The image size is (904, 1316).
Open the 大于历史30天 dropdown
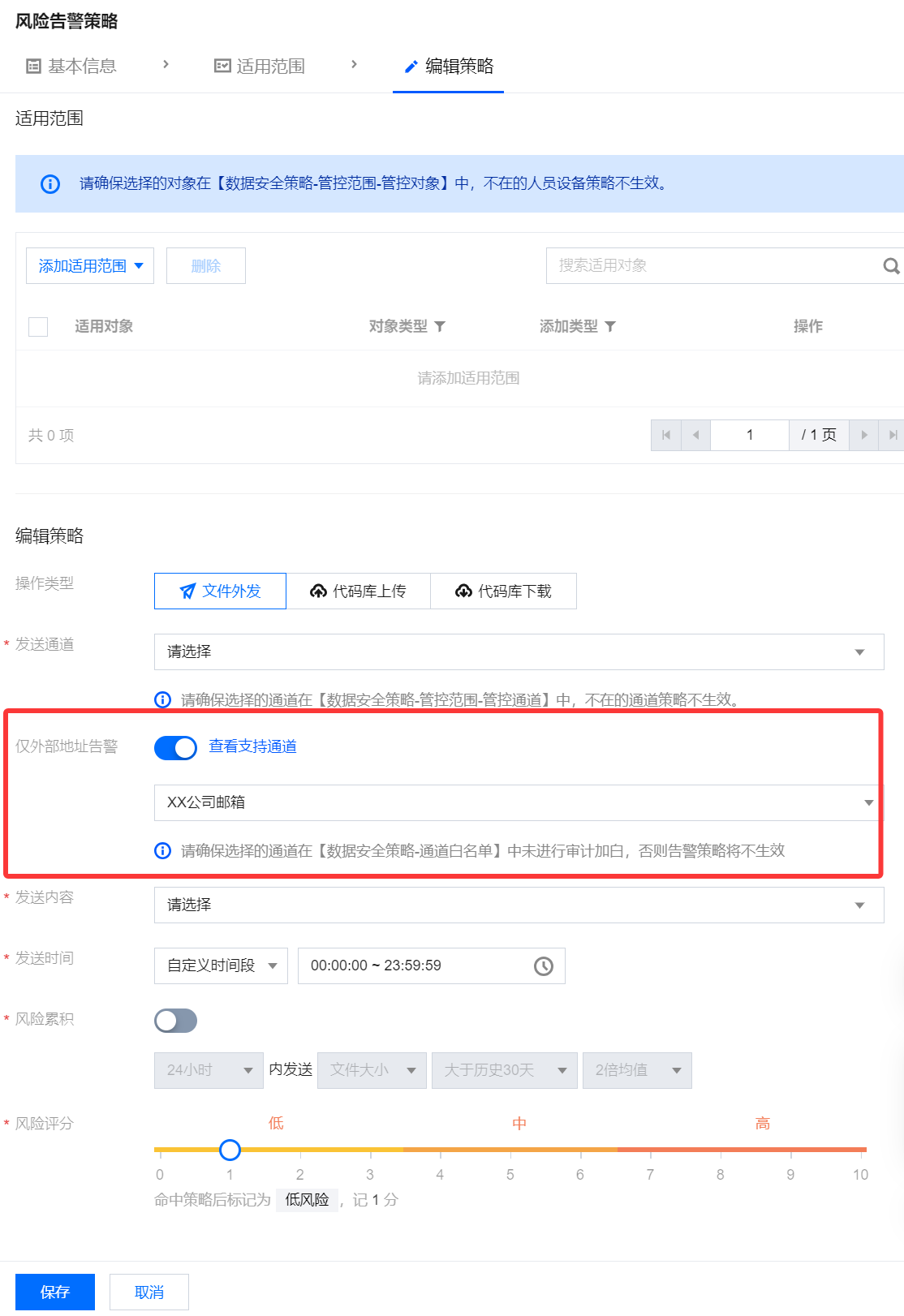[x=505, y=1070]
